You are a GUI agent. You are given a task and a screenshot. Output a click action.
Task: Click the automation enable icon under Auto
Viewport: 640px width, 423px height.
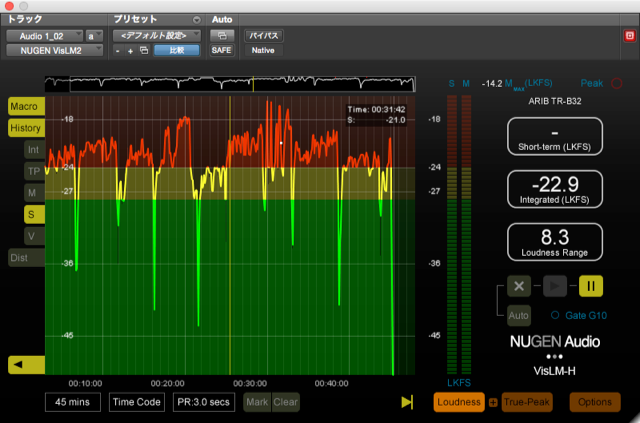pos(222,36)
